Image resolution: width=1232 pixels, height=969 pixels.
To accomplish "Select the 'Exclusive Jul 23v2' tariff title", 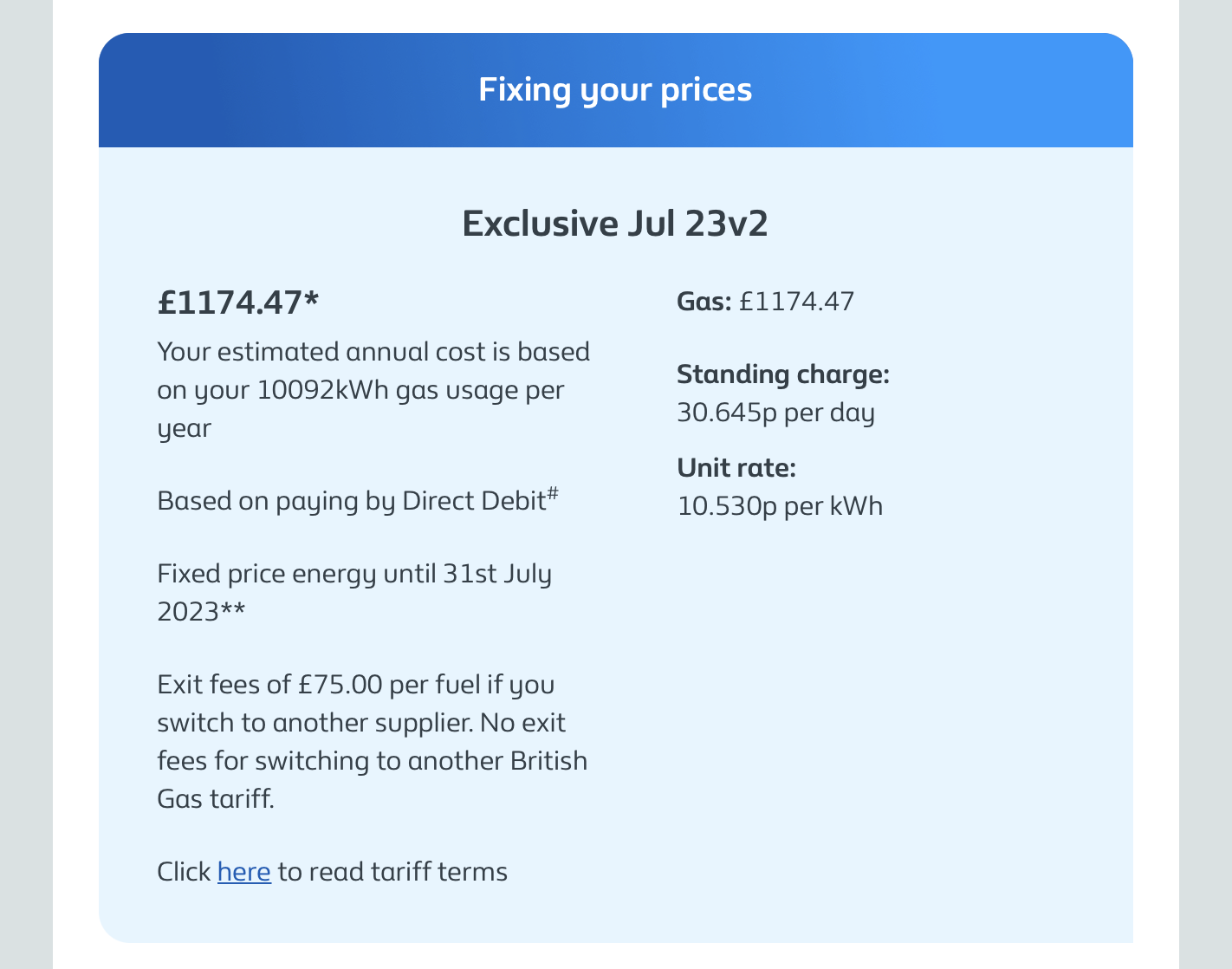I will (x=615, y=224).
